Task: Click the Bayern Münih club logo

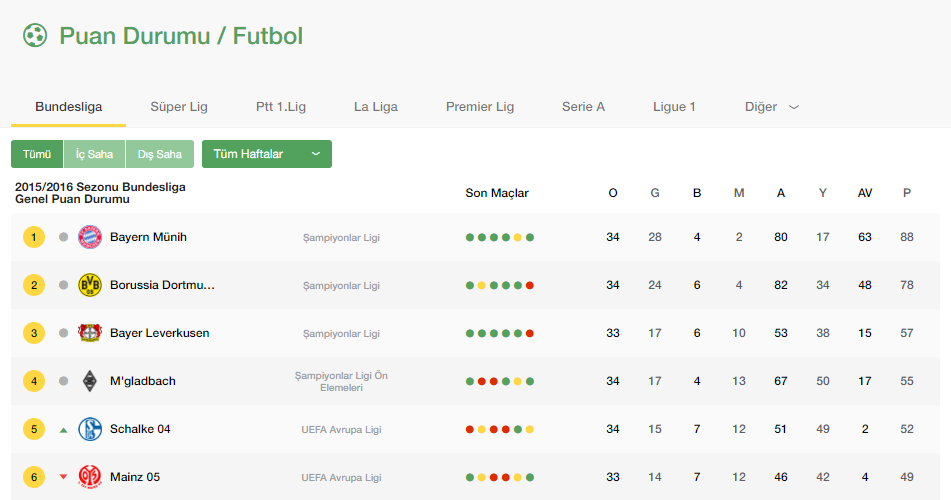Action: tap(90, 237)
